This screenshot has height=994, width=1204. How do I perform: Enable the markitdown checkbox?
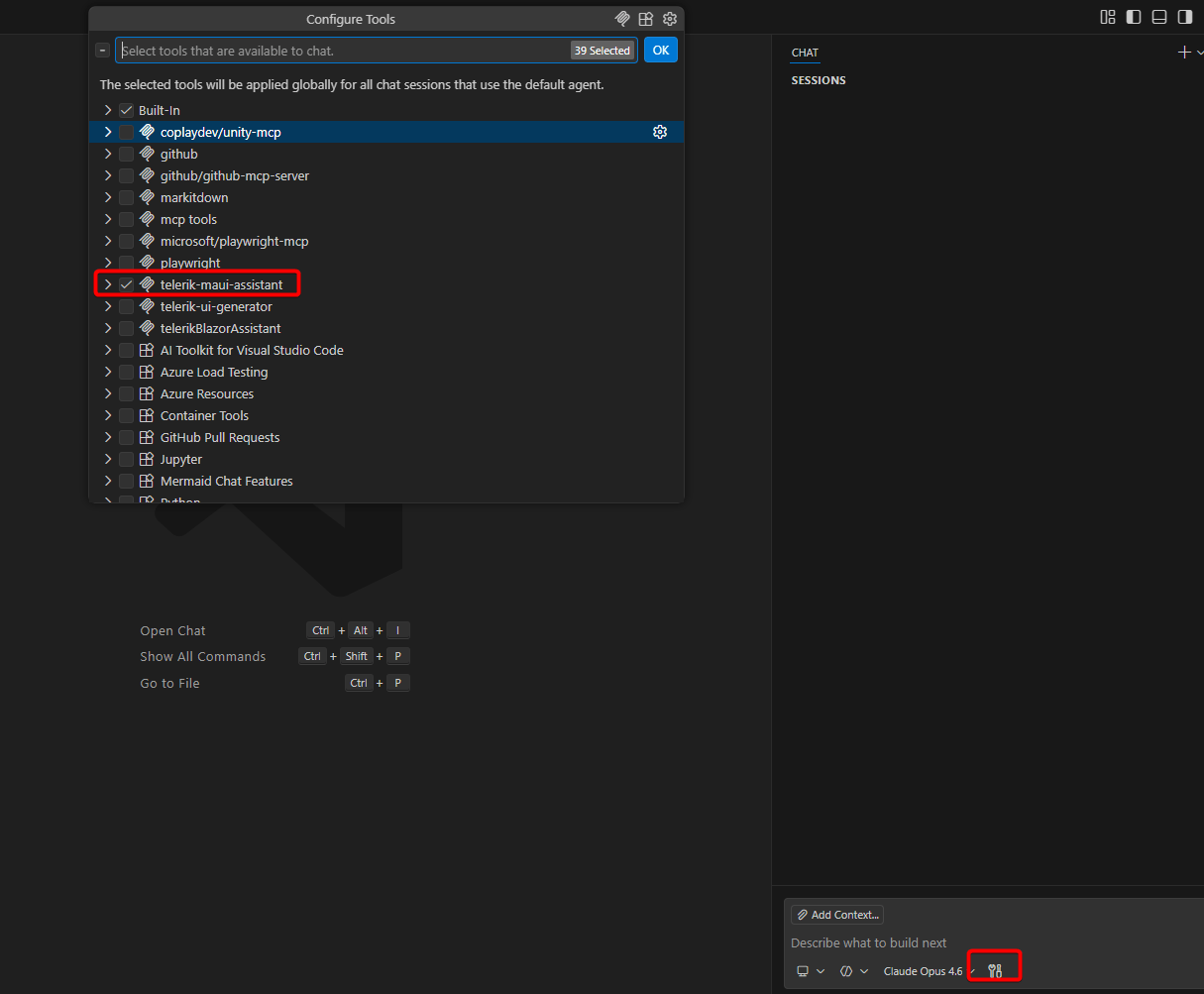coord(126,197)
